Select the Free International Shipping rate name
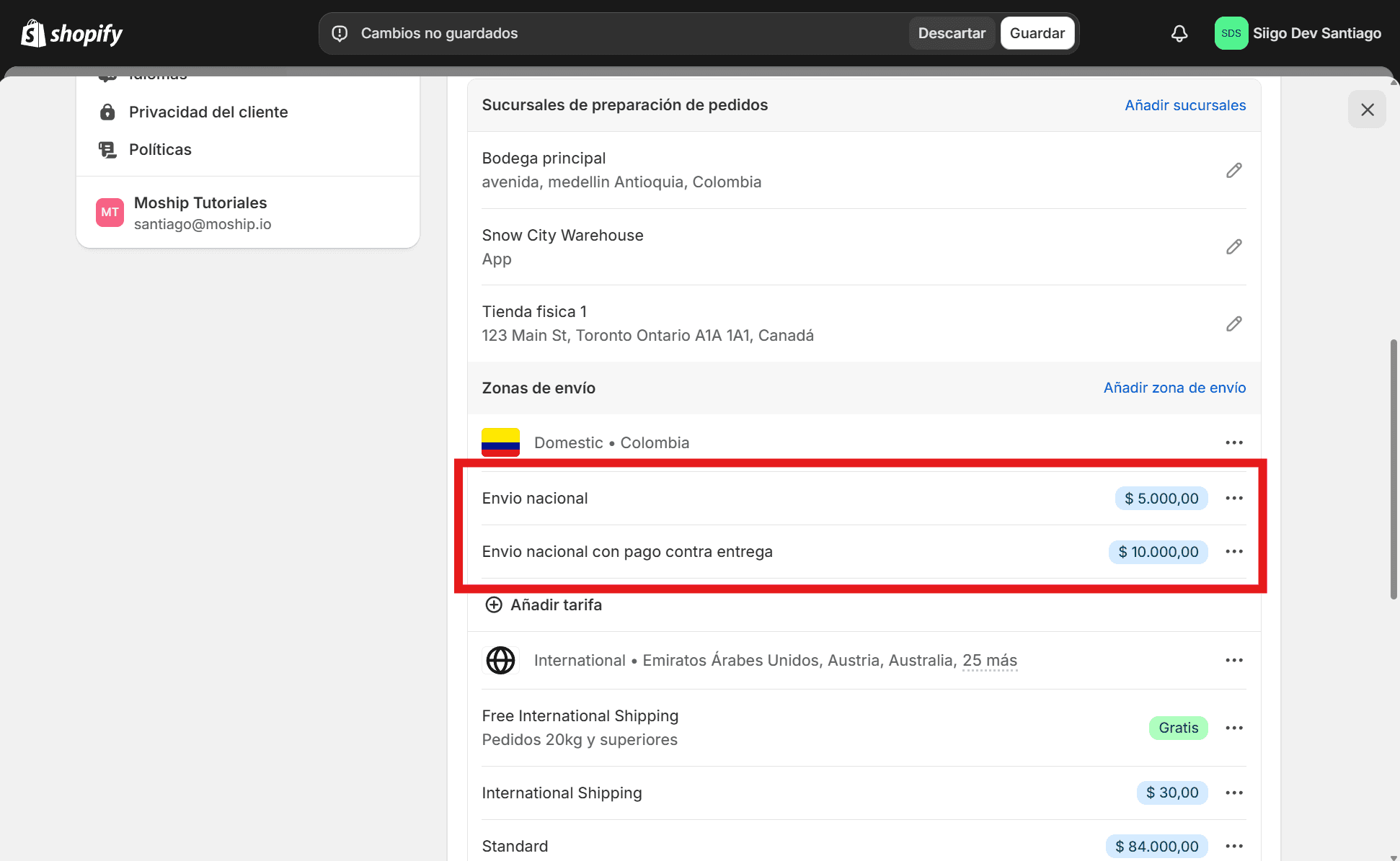This screenshot has width=1400, height=861. point(580,715)
